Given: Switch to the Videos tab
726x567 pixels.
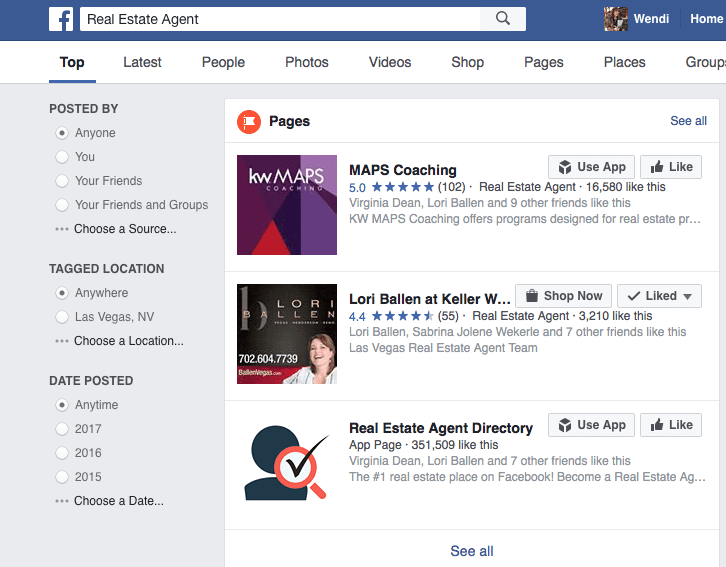Looking at the screenshot, I should tap(390, 62).
